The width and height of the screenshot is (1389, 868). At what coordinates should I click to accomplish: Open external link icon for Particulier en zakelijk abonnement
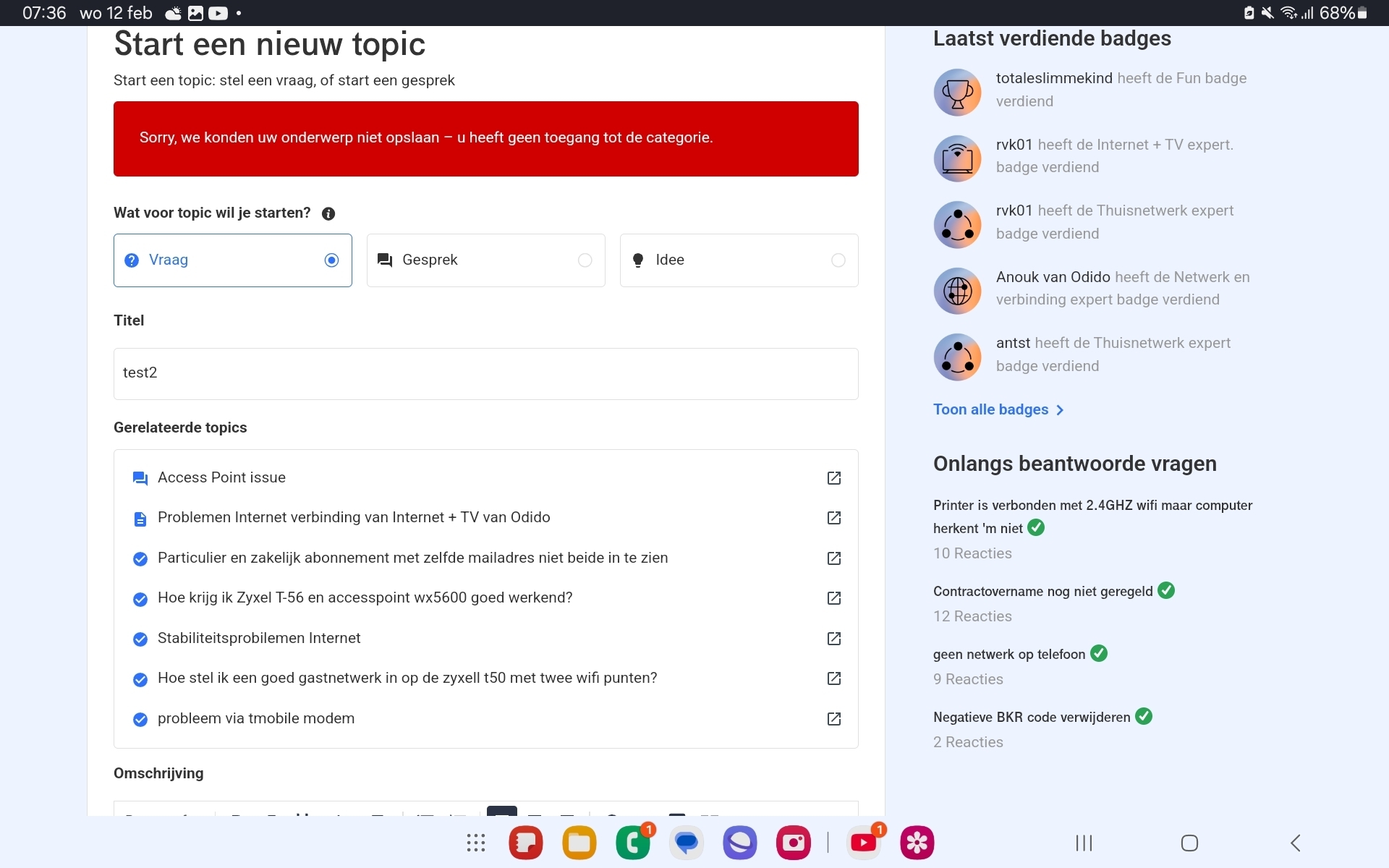pos(834,558)
